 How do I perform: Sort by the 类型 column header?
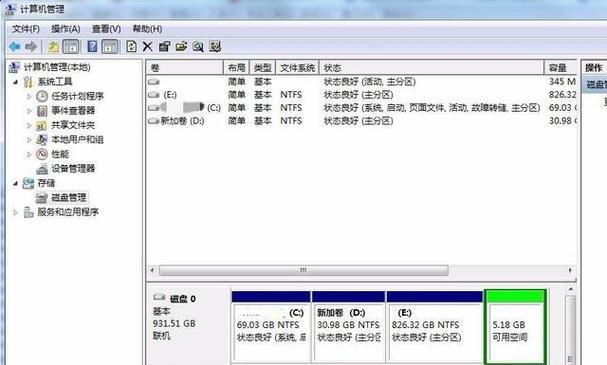click(x=262, y=68)
